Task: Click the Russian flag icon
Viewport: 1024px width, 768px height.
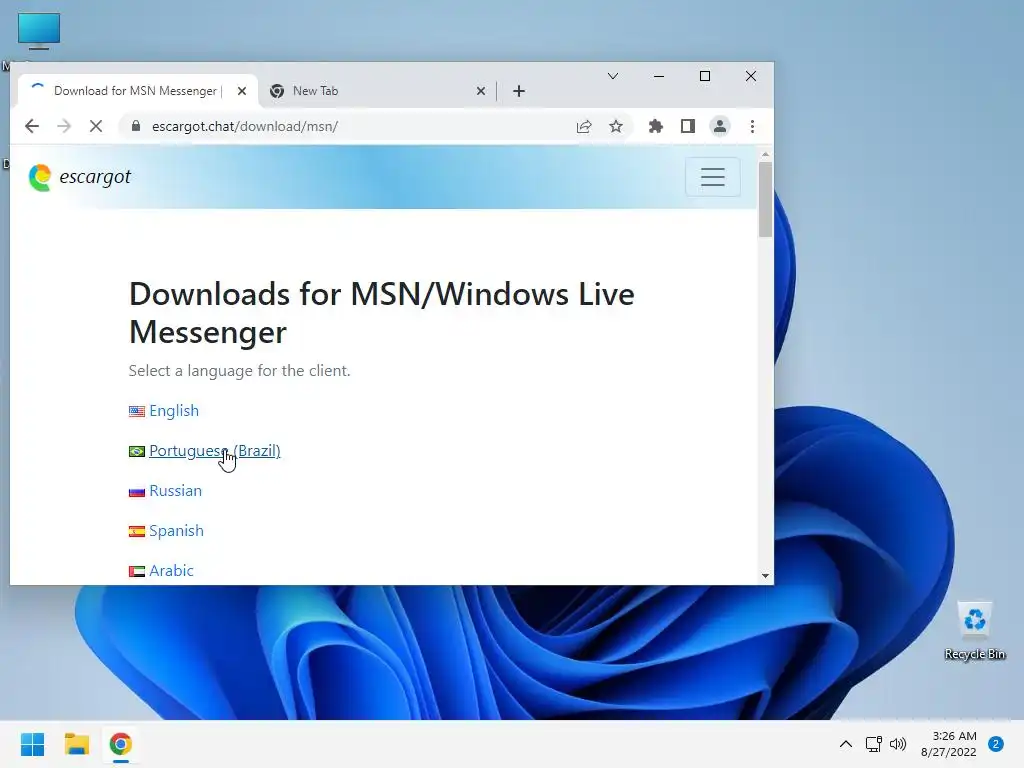Action: [136, 491]
